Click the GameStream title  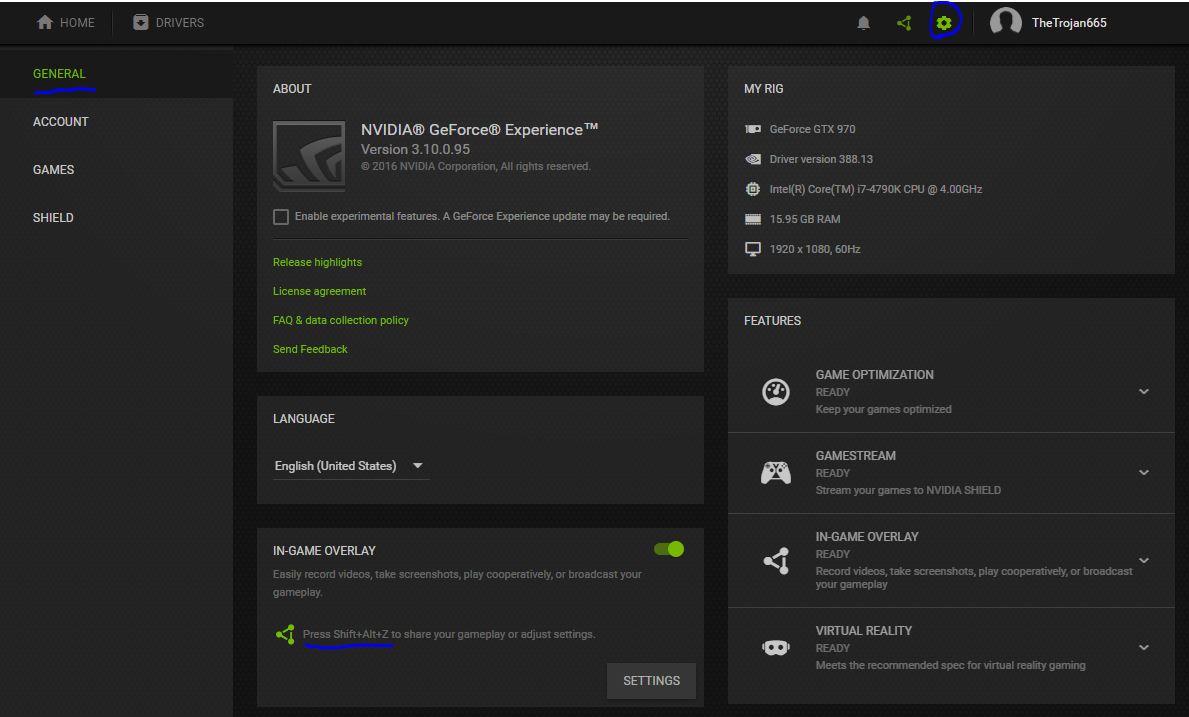pyautogui.click(x=855, y=456)
